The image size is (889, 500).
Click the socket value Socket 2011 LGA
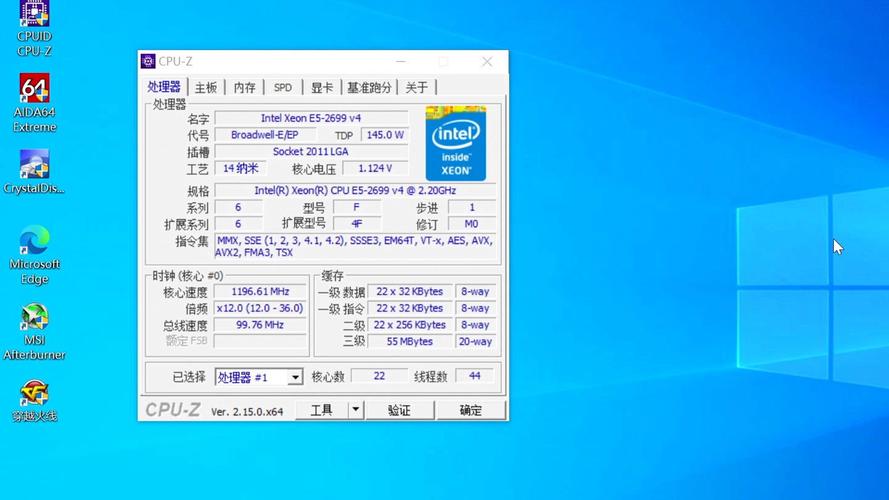tap(311, 151)
